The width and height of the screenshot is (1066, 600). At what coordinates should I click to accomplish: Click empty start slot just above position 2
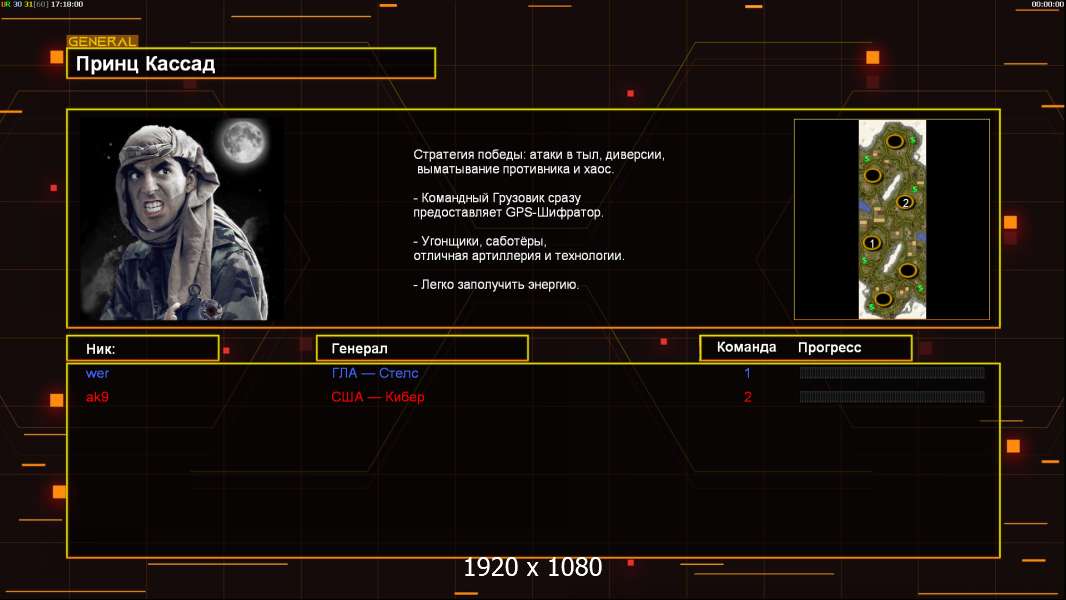pyautogui.click(x=873, y=175)
